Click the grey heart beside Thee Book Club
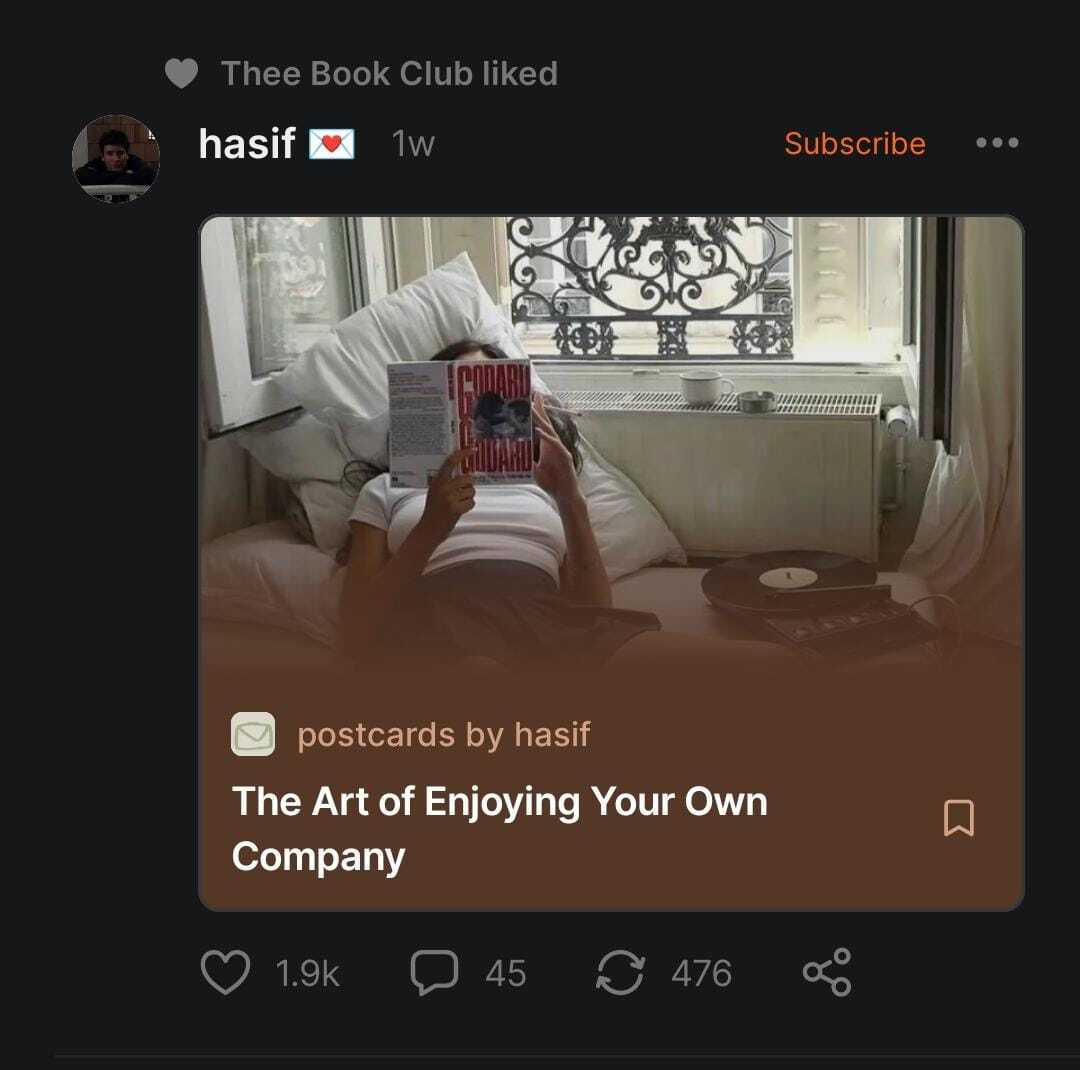The height and width of the screenshot is (1070, 1080). point(182,74)
